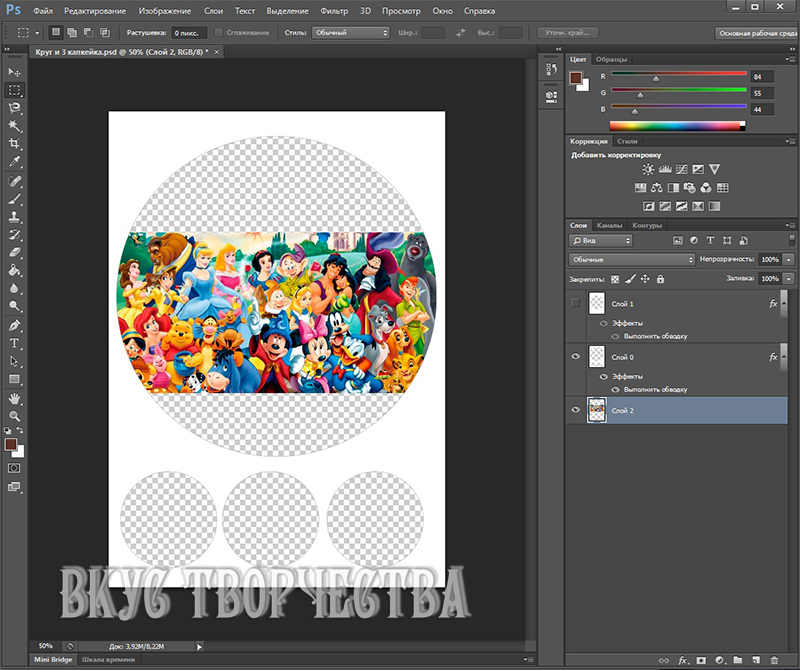This screenshot has height=670, width=800.
Task: Select the Eyedropper tool
Action: [x=14, y=162]
